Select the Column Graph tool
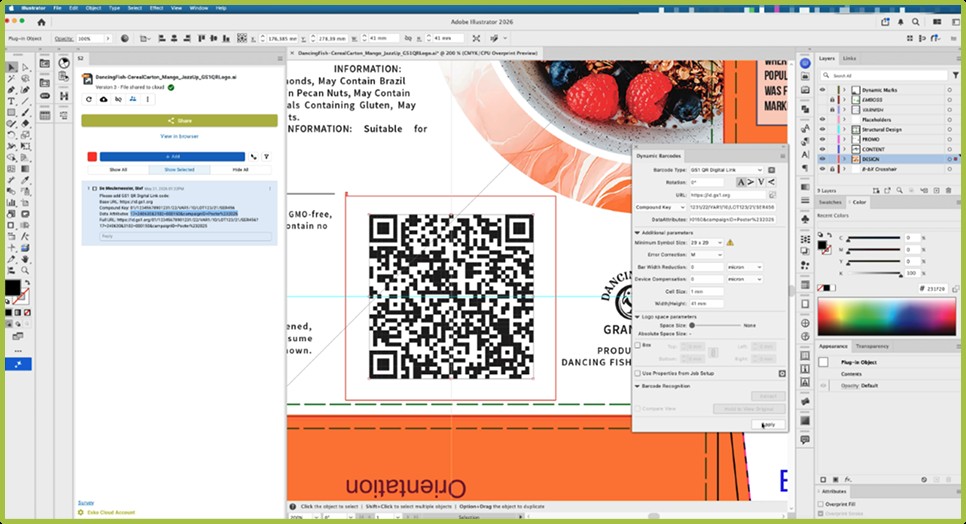This screenshot has width=966, height=524. (x=12, y=203)
